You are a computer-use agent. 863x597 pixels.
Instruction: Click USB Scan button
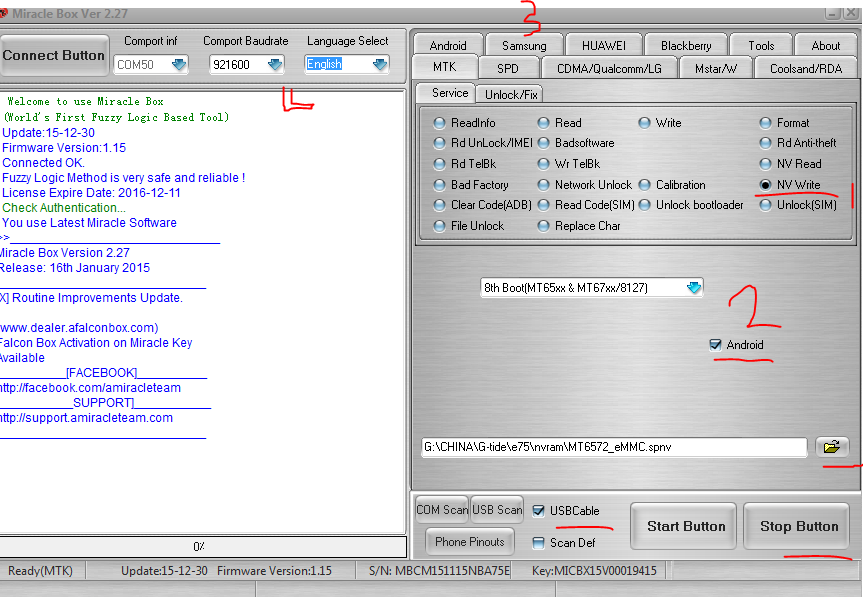[498, 510]
